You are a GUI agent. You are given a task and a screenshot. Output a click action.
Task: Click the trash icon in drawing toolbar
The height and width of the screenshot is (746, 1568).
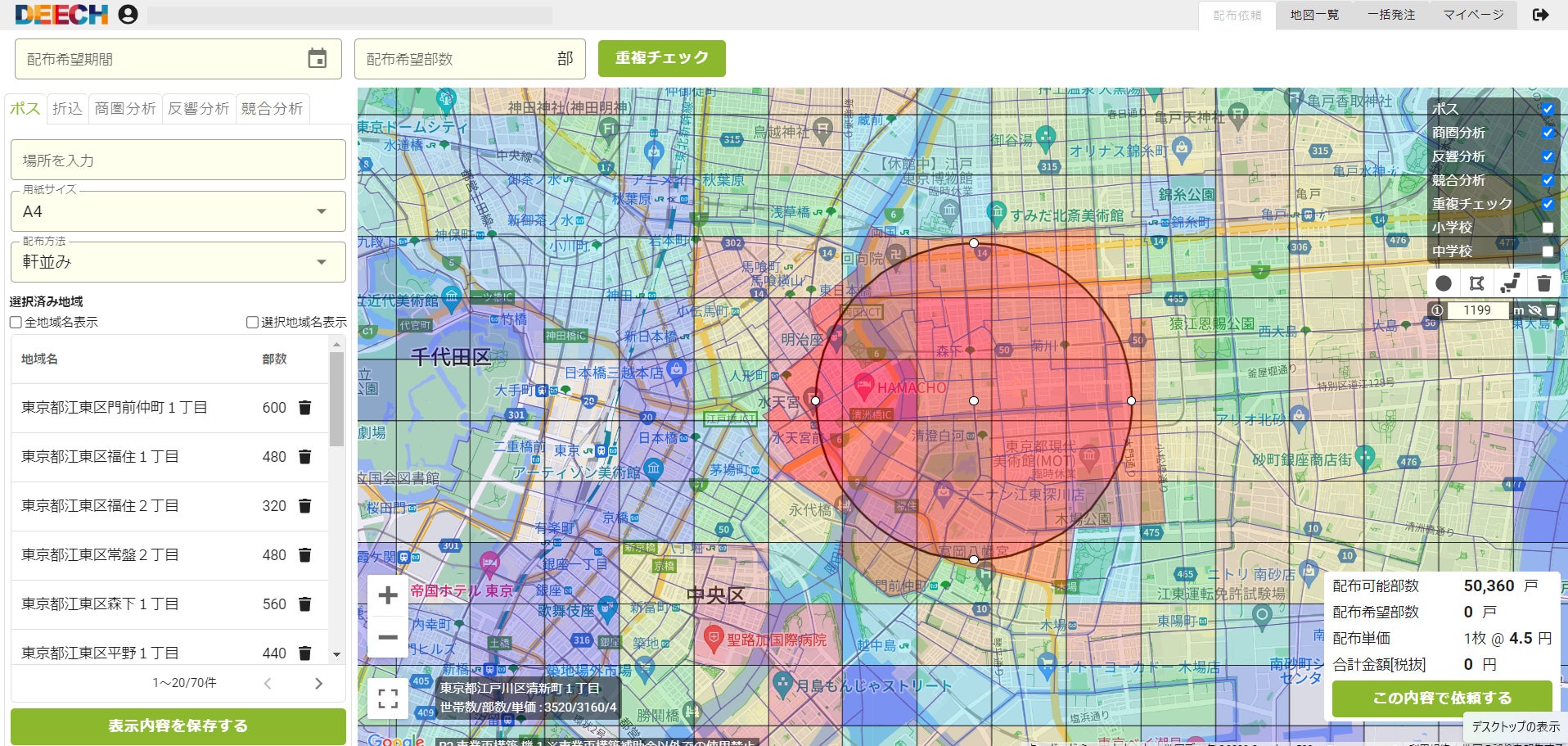point(1543,283)
